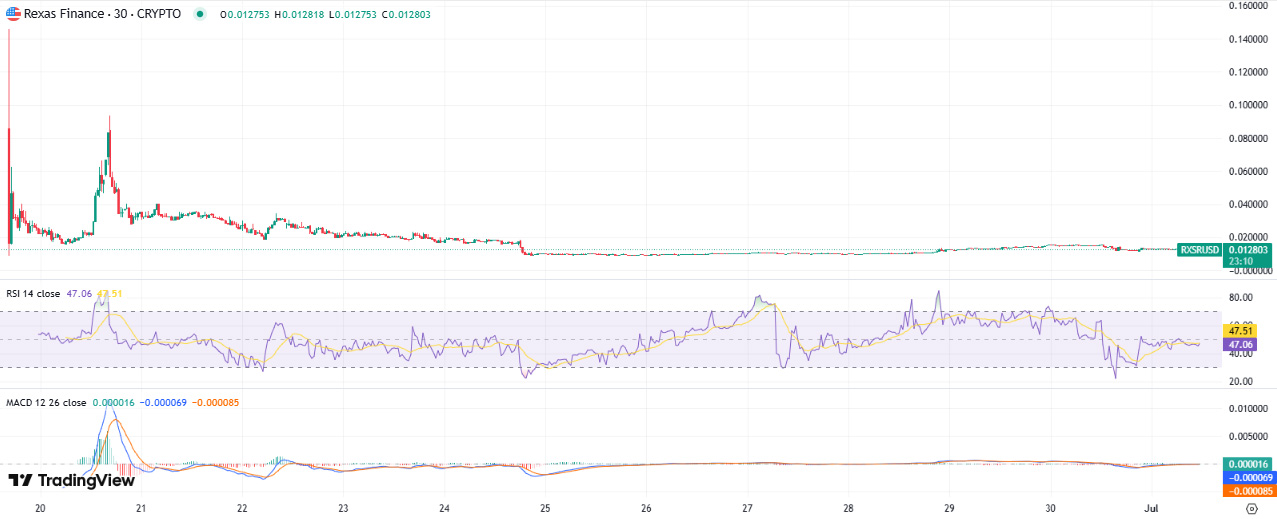Click the RXSRUSD symbol tag on price axis
The image size is (1277, 519).
tap(1199, 249)
